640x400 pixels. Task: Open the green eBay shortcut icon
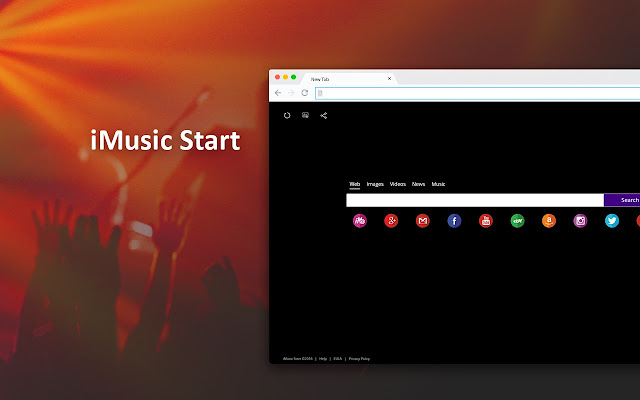point(518,221)
